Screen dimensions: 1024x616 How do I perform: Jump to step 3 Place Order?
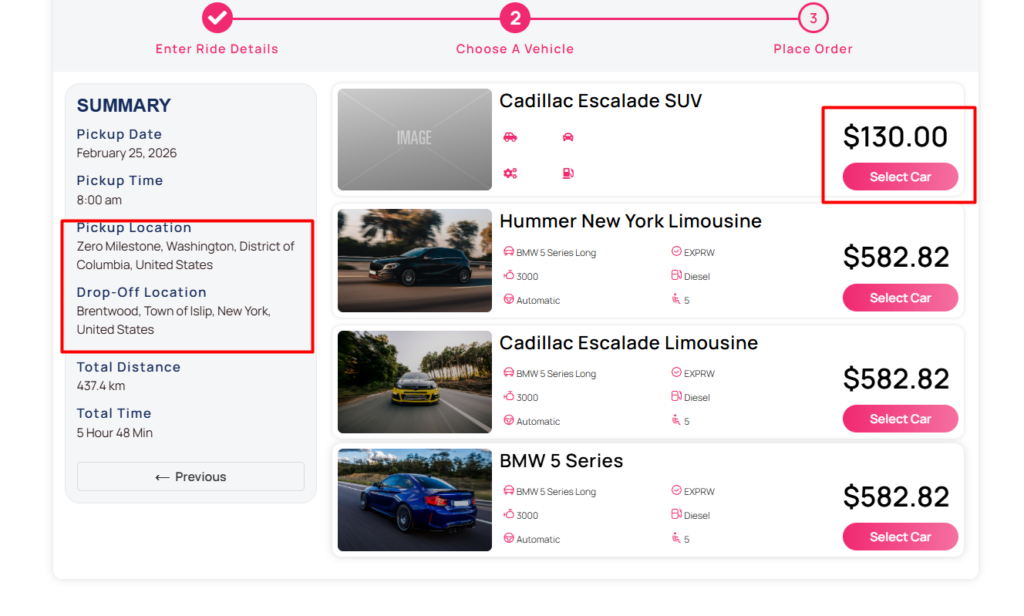click(813, 17)
